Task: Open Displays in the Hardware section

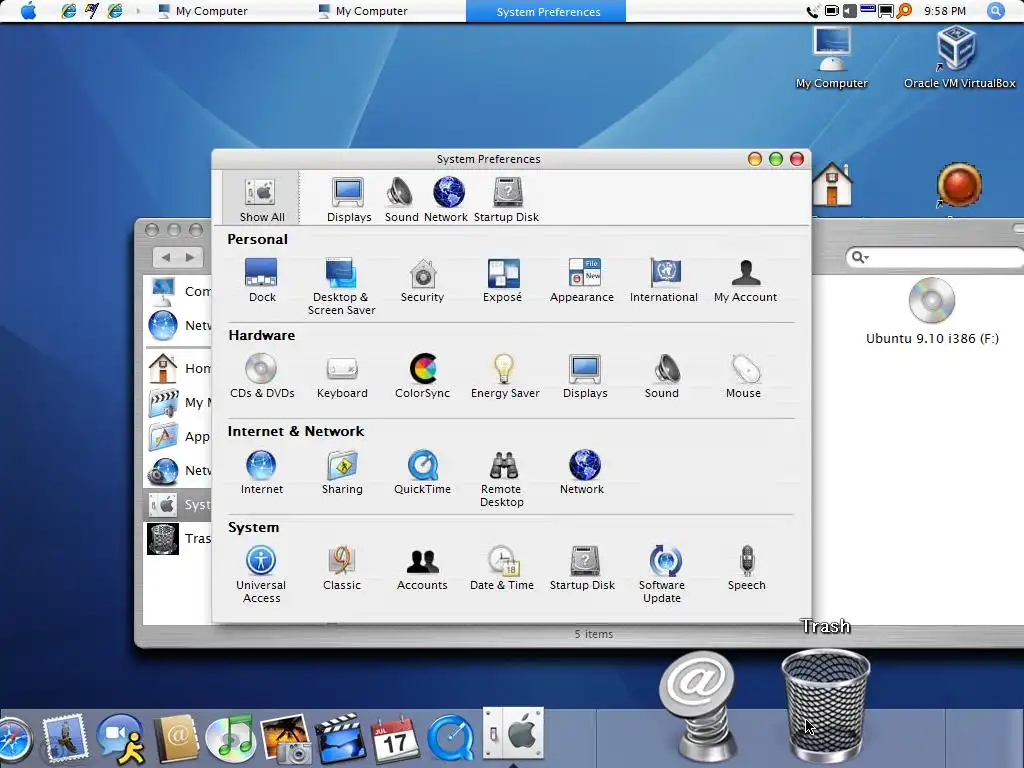Action: click(x=585, y=376)
